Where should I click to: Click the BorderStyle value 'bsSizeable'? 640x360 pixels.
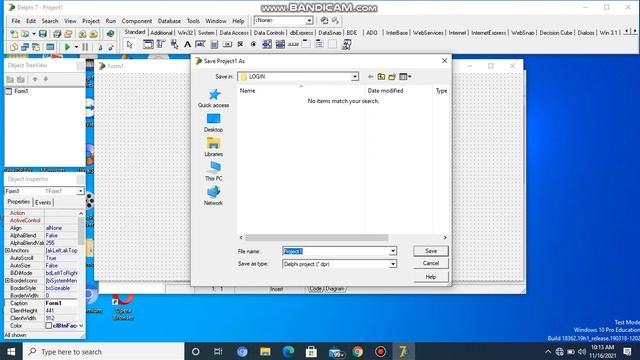tap(61, 288)
